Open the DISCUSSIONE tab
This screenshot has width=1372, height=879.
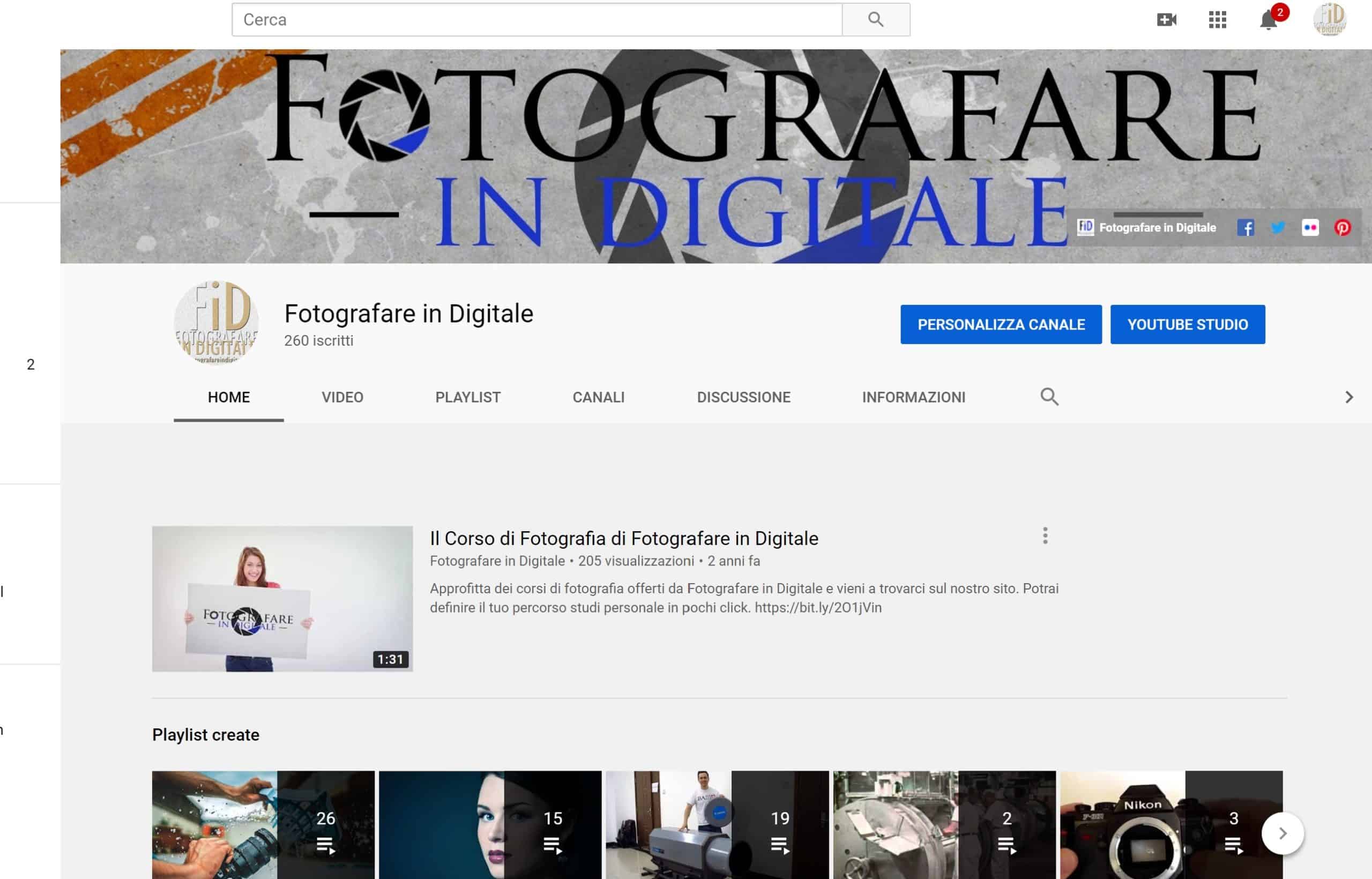pyautogui.click(x=744, y=397)
